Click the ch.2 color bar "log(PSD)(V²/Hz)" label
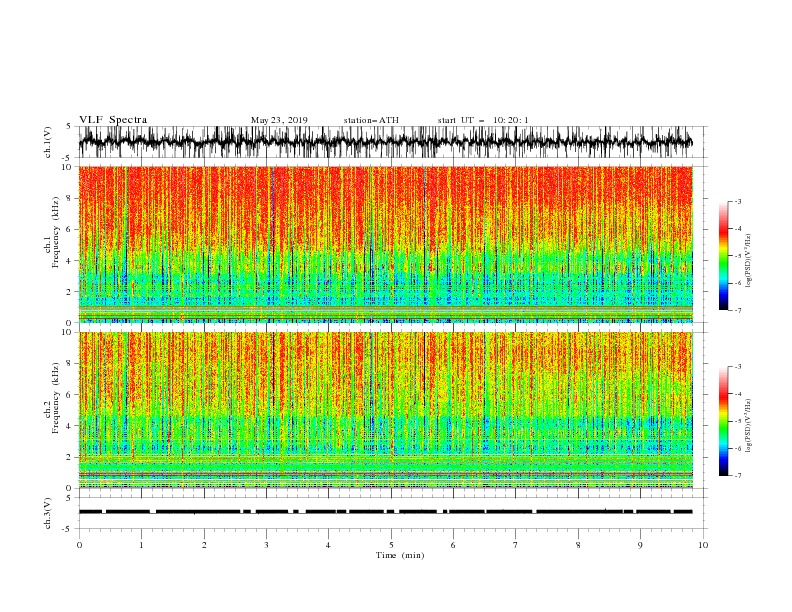Image resolution: width=792 pixels, height=612 pixels. (x=748, y=426)
